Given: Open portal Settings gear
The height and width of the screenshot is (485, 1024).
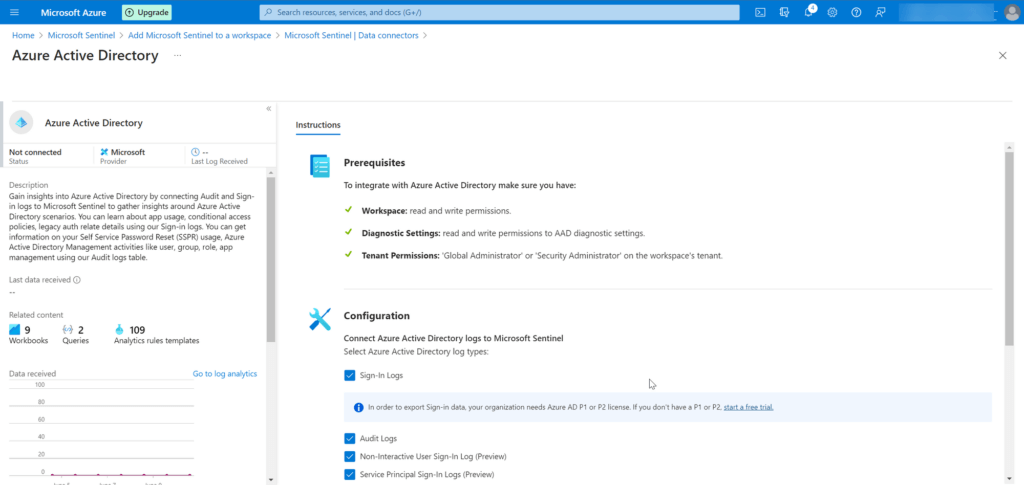Looking at the screenshot, I should (x=832, y=12).
